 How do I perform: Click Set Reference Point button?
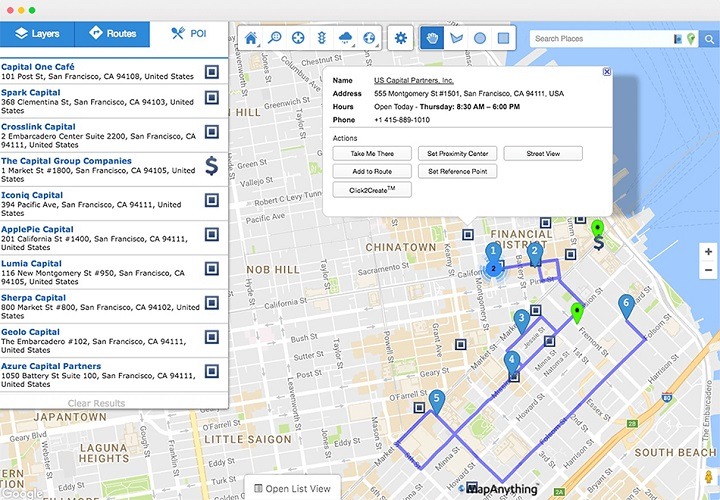[457, 171]
